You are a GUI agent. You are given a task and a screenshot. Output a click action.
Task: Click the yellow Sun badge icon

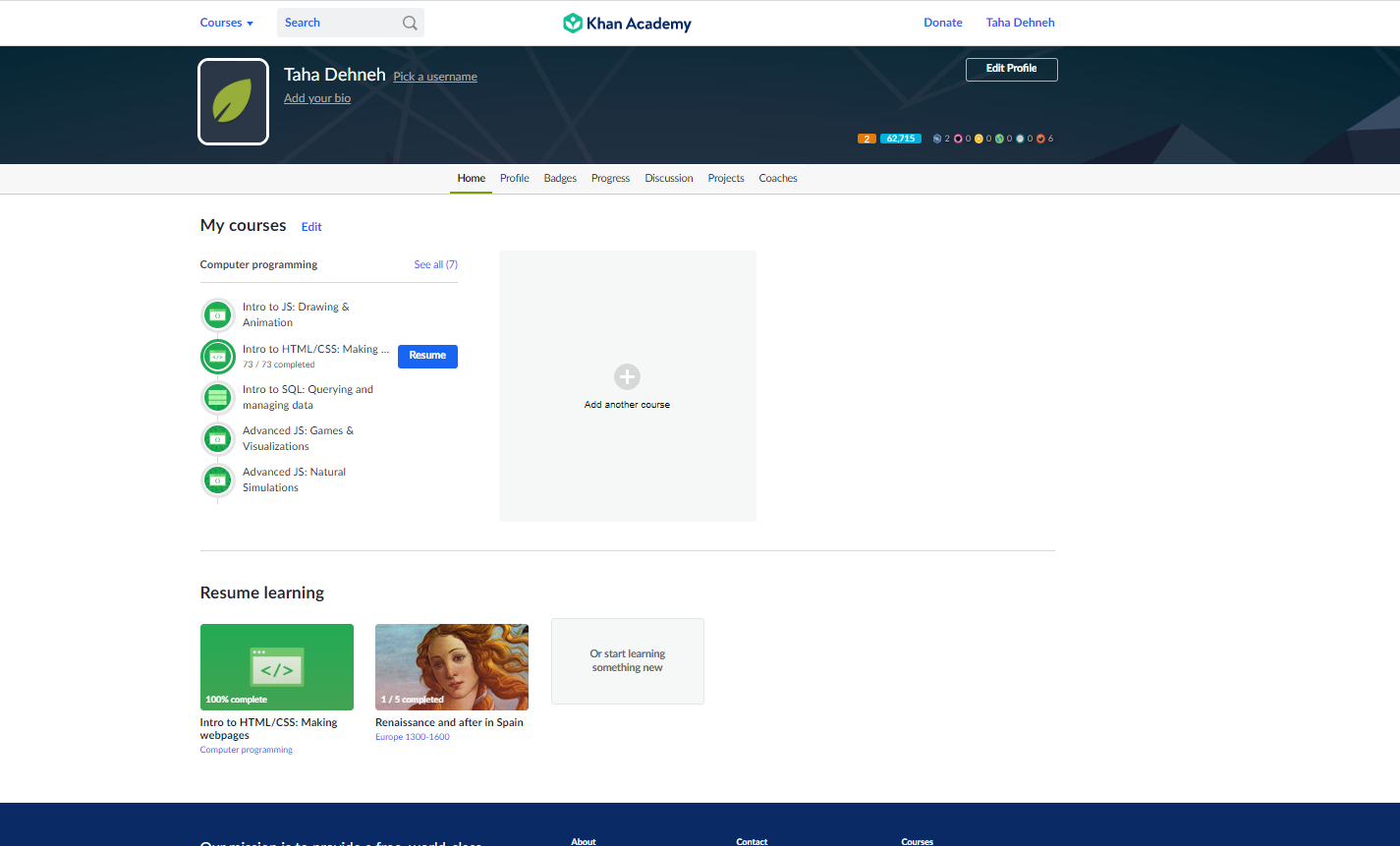[979, 139]
